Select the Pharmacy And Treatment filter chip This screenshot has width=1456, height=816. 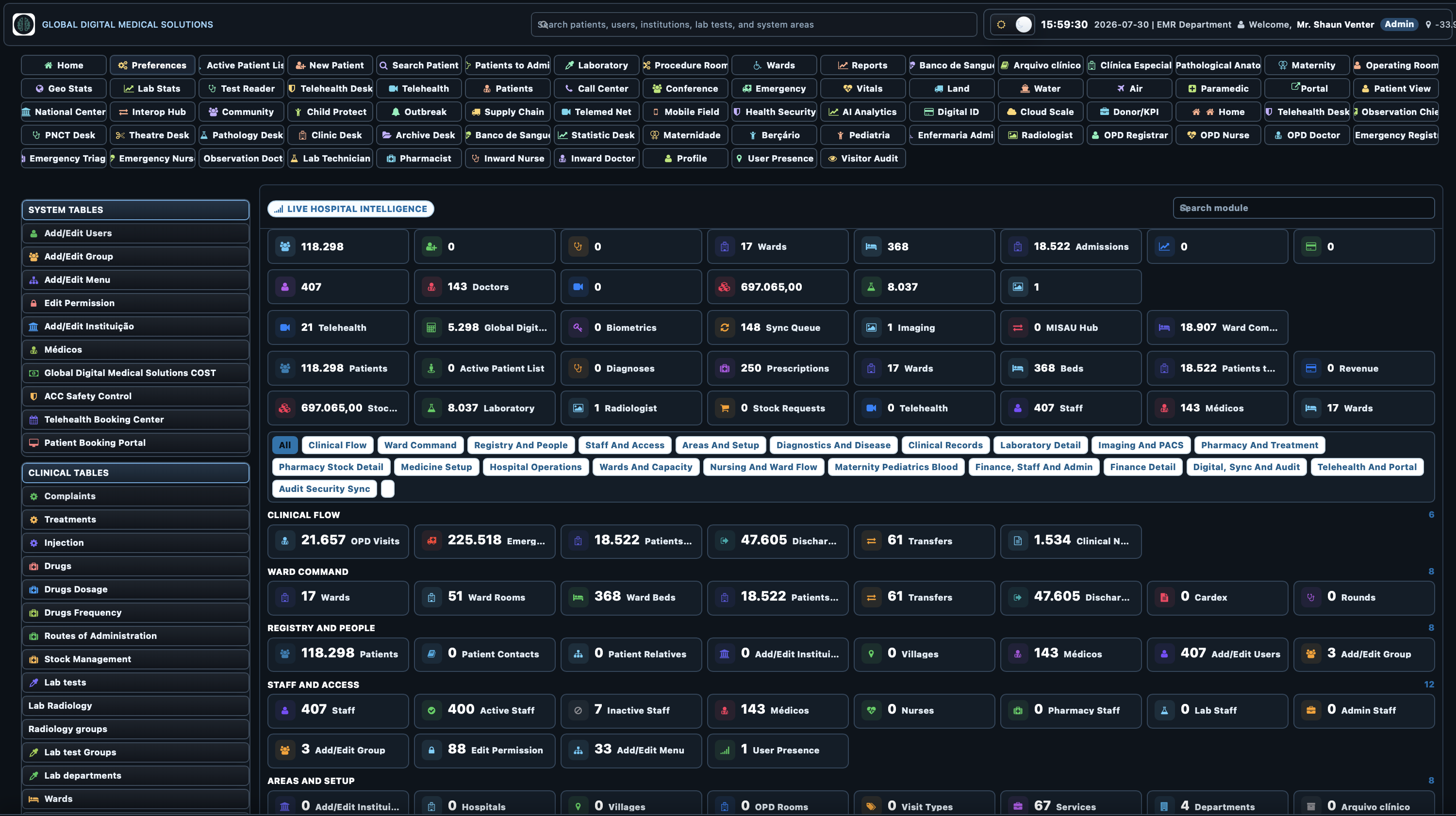[1259, 445]
